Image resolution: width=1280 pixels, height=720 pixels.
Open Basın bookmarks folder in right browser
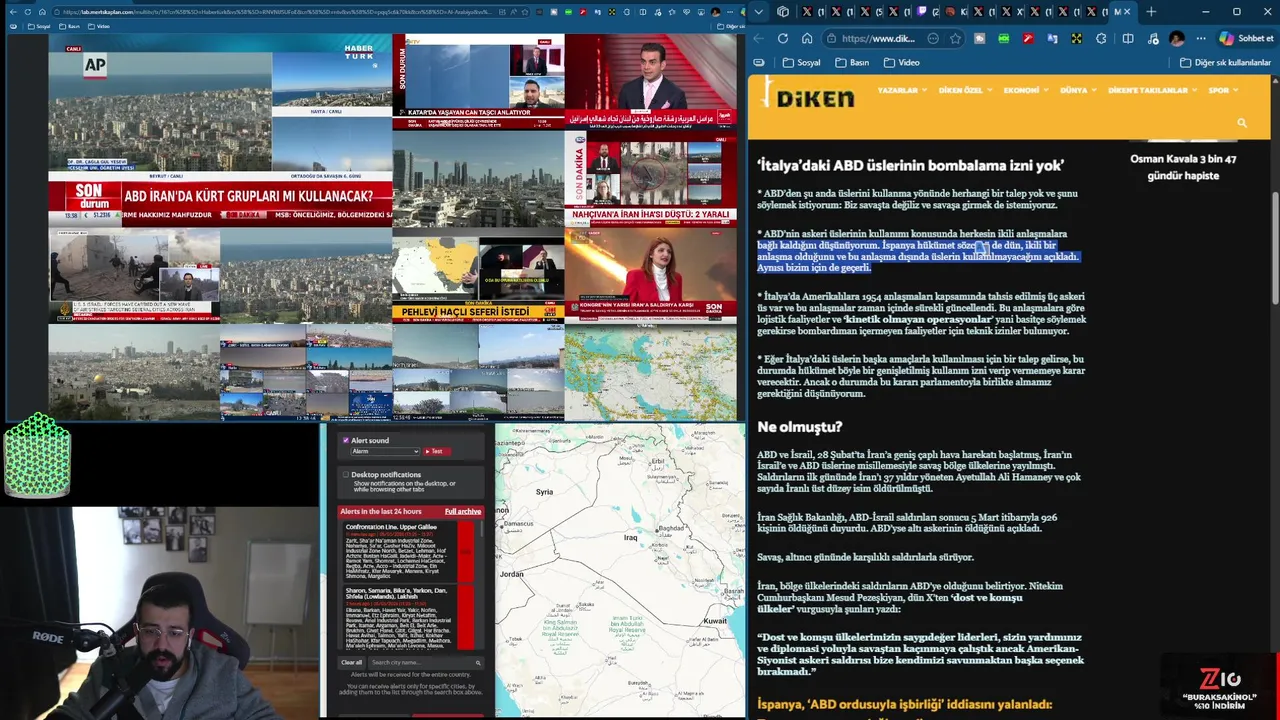coord(853,62)
